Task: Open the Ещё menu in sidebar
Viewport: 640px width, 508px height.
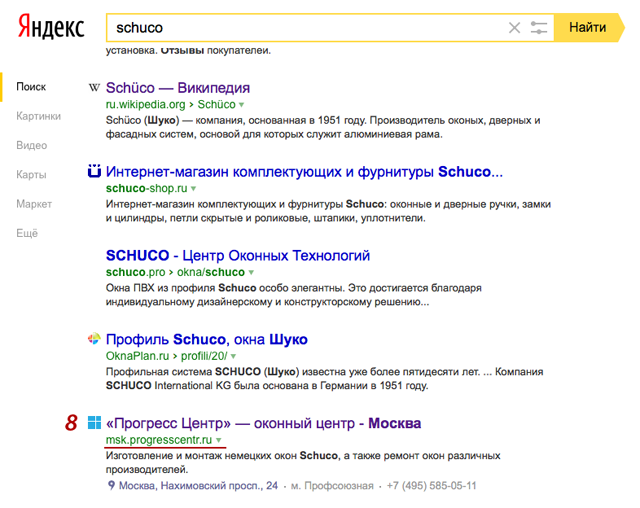Action: pyautogui.click(x=27, y=233)
